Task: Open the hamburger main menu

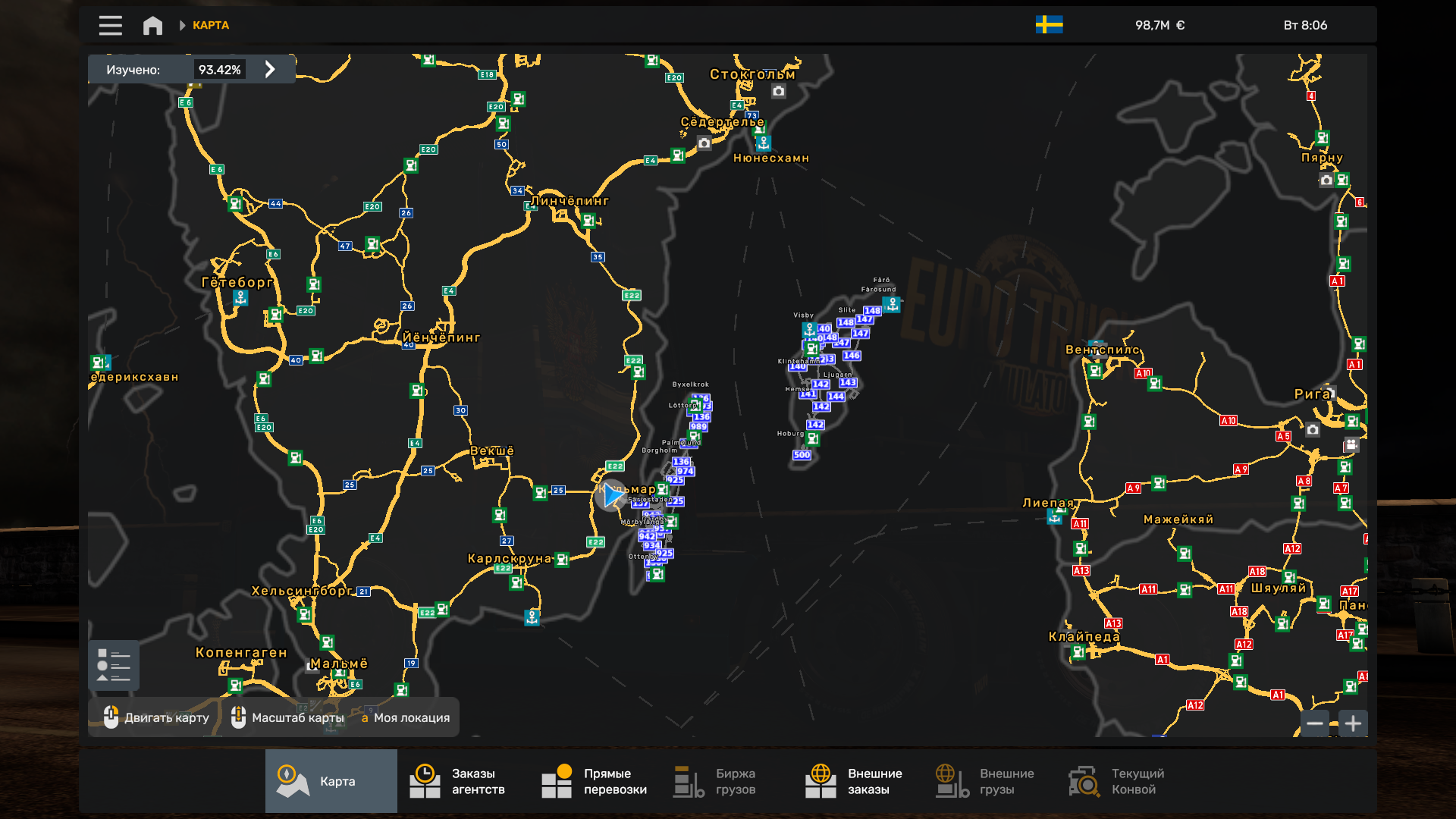Action: coord(110,25)
